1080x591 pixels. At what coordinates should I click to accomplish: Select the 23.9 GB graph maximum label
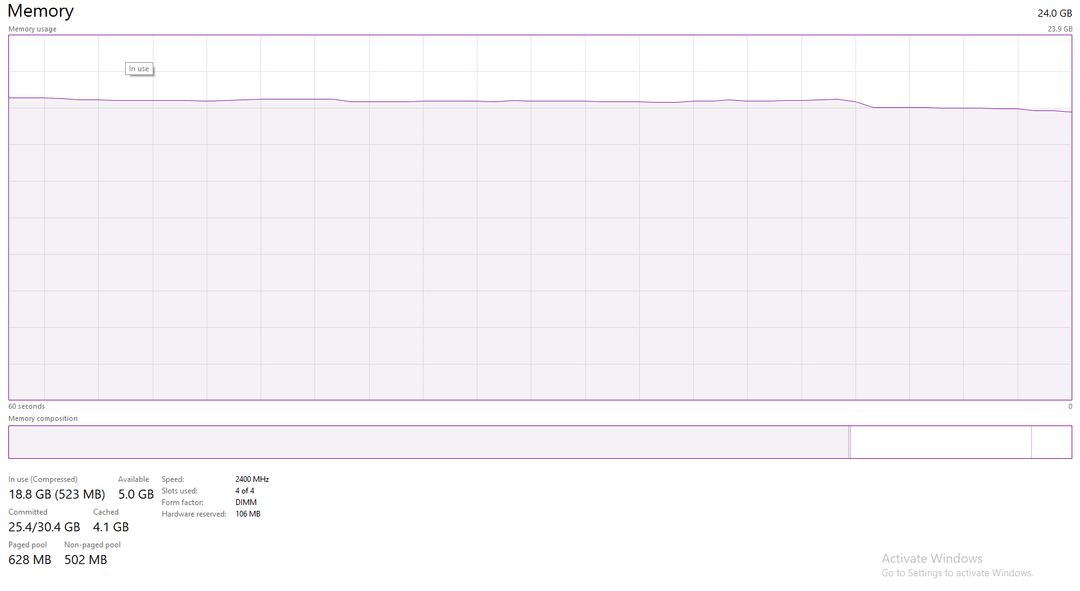[1059, 29]
